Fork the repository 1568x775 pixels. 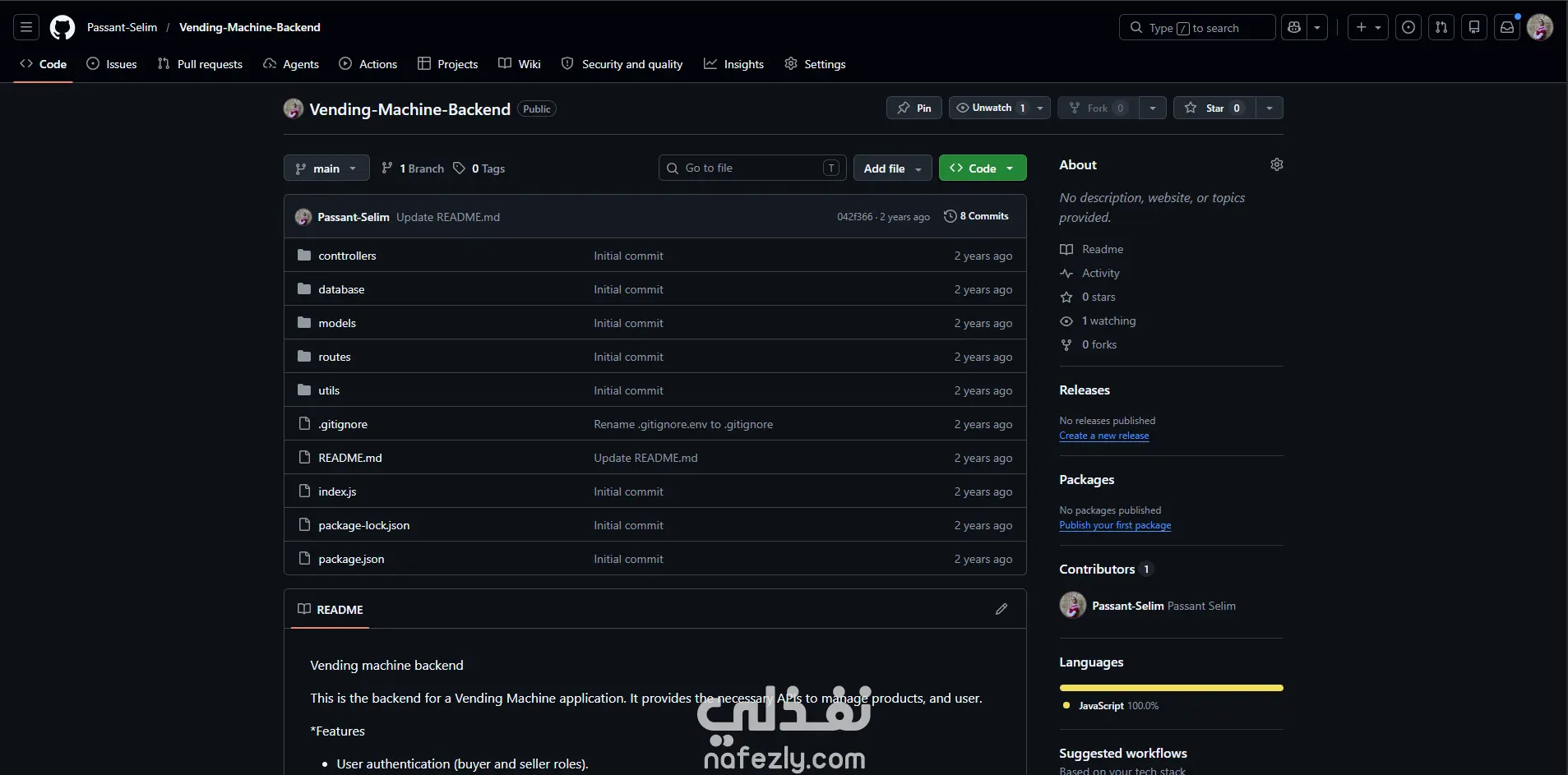[1099, 108]
